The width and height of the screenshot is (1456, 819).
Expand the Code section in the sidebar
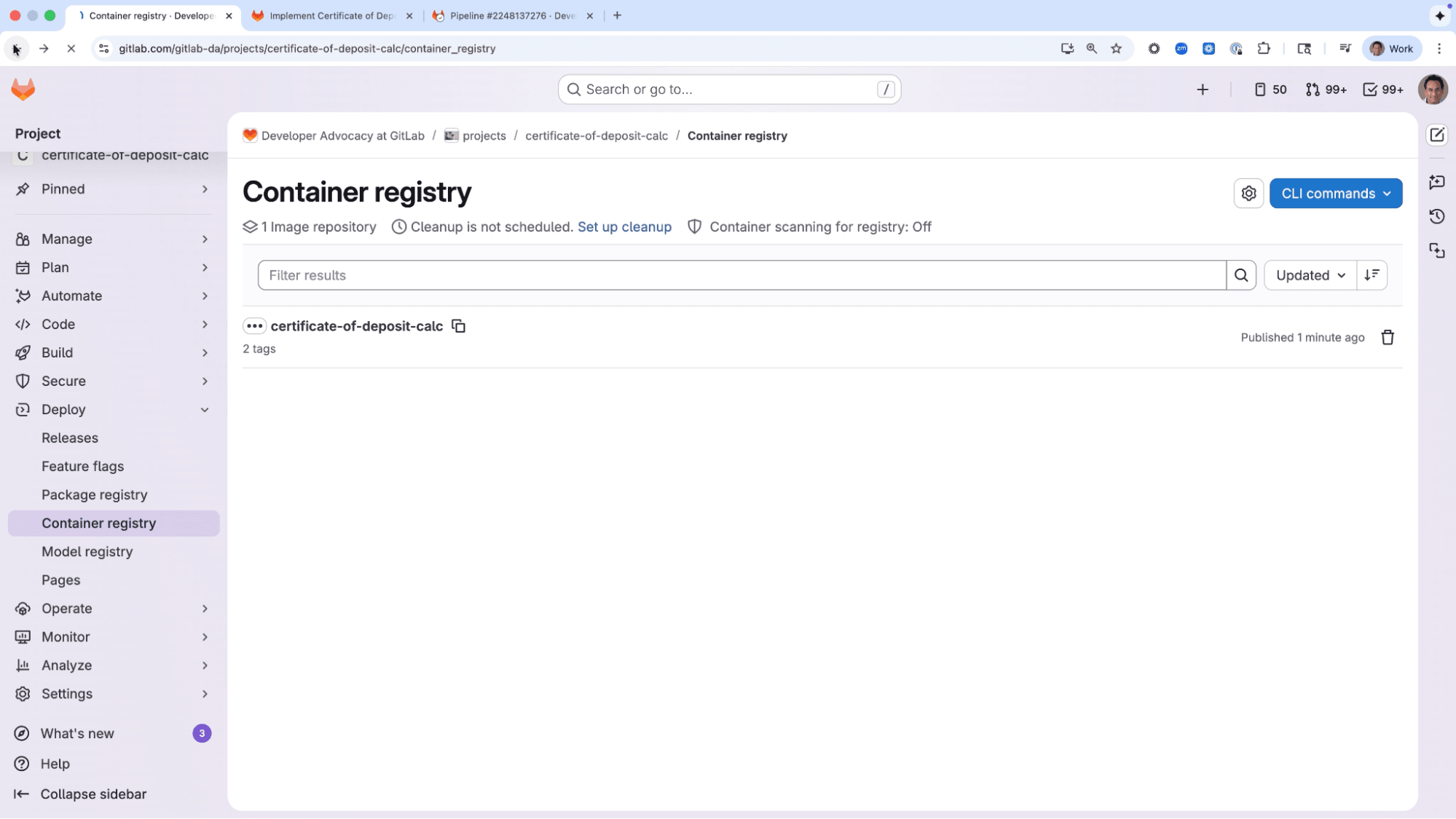(x=205, y=324)
